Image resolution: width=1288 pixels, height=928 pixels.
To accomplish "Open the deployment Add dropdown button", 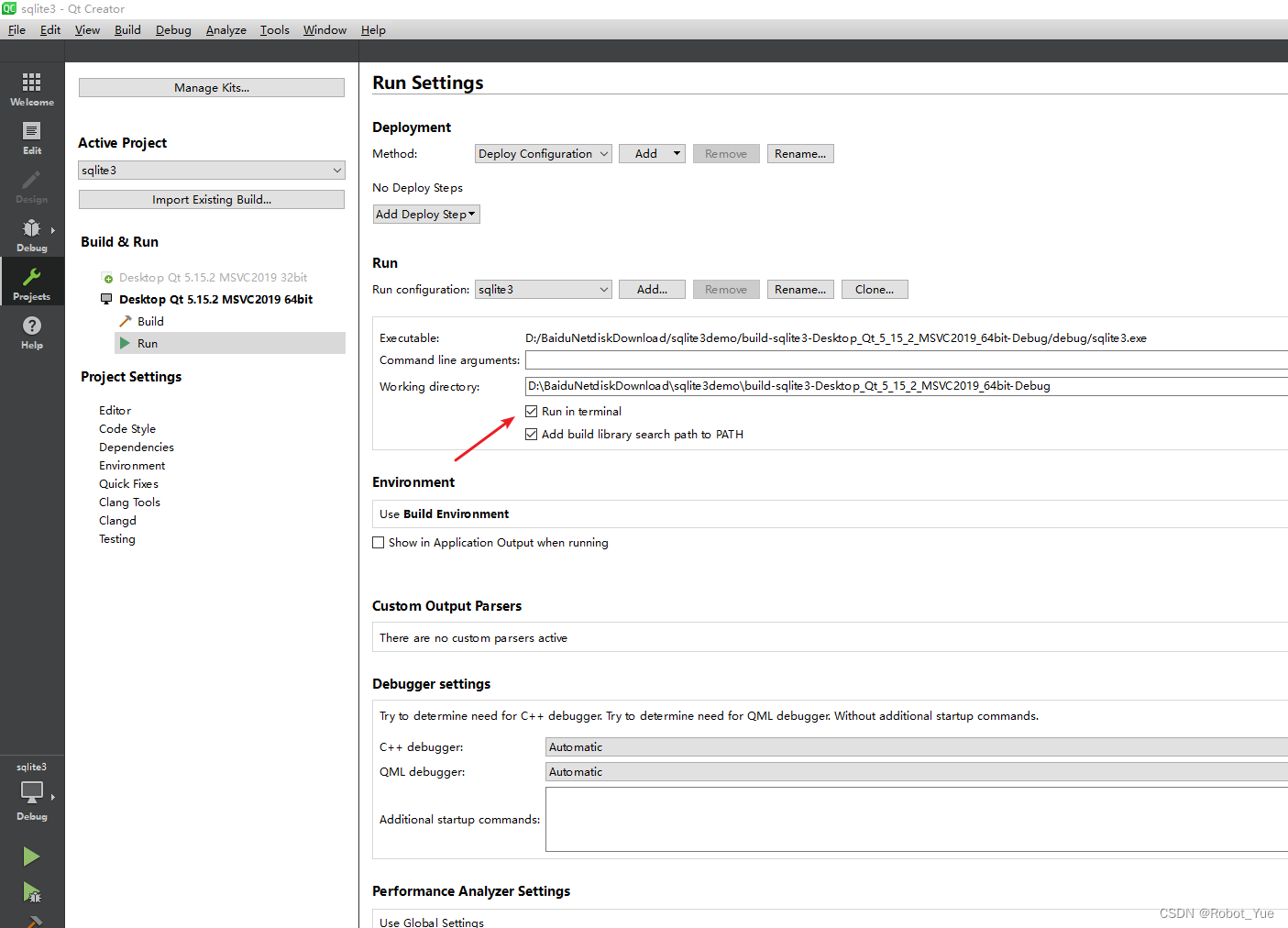I will tap(652, 153).
